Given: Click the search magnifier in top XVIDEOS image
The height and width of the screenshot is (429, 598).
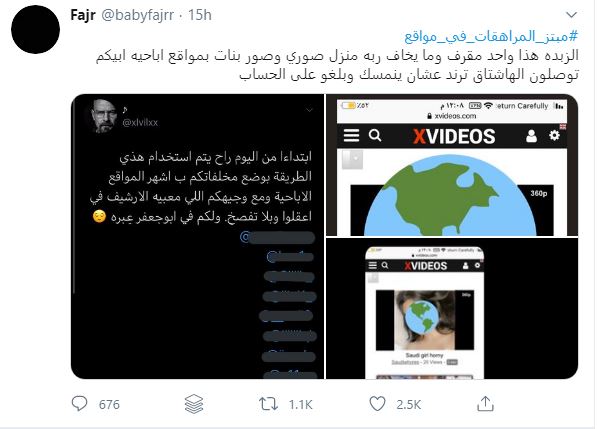Looking at the screenshot, I should pos(375,135).
